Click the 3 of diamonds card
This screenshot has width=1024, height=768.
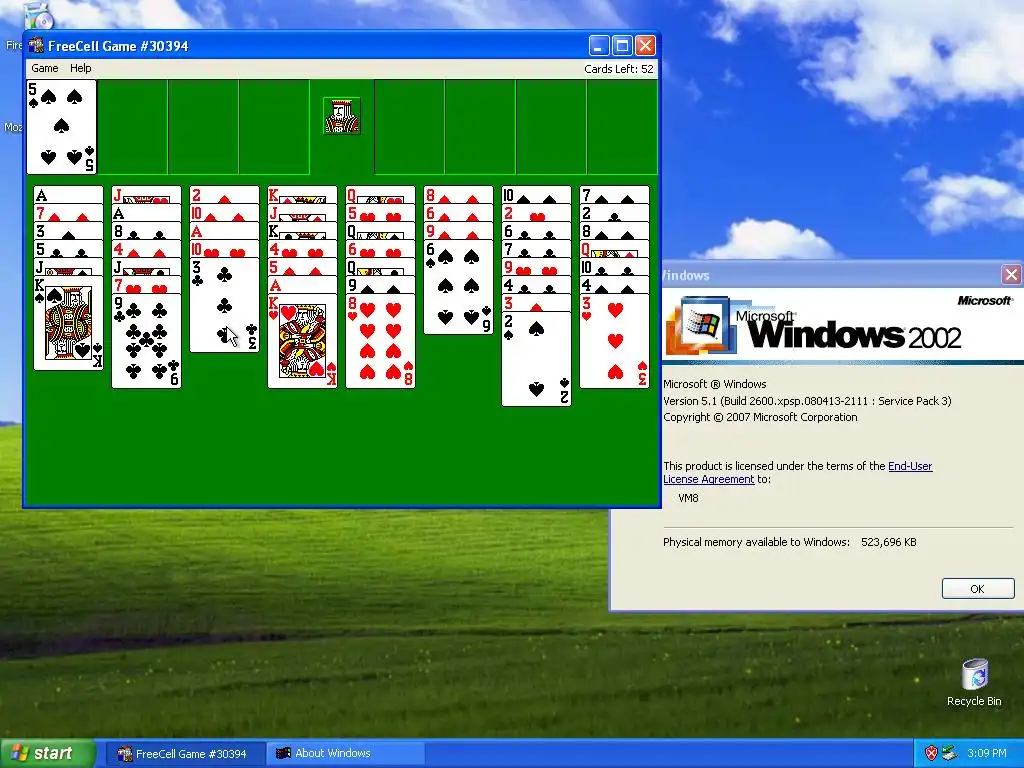click(536, 302)
